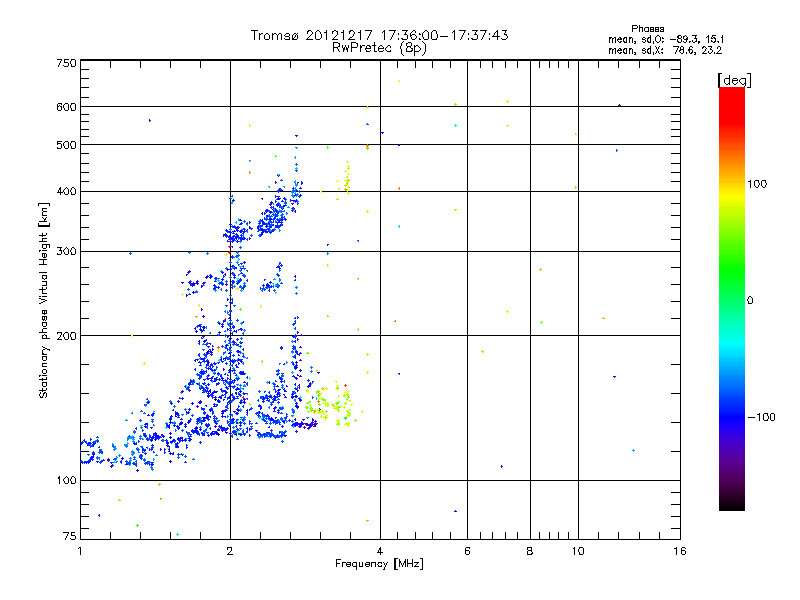Click the 'mean, sd,X: 78.6, 23.2' line
The image size is (800, 600).
665,50
